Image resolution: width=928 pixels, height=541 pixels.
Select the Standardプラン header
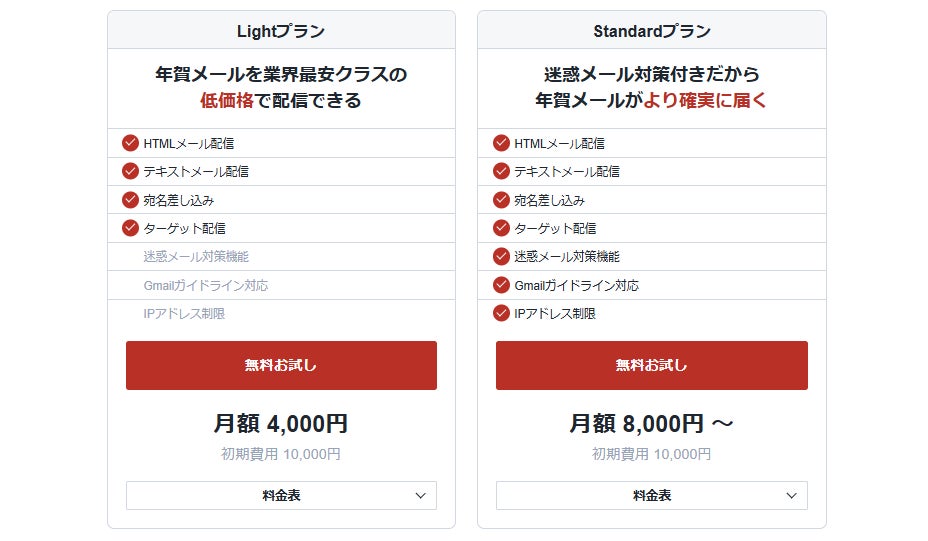pyautogui.click(x=652, y=31)
